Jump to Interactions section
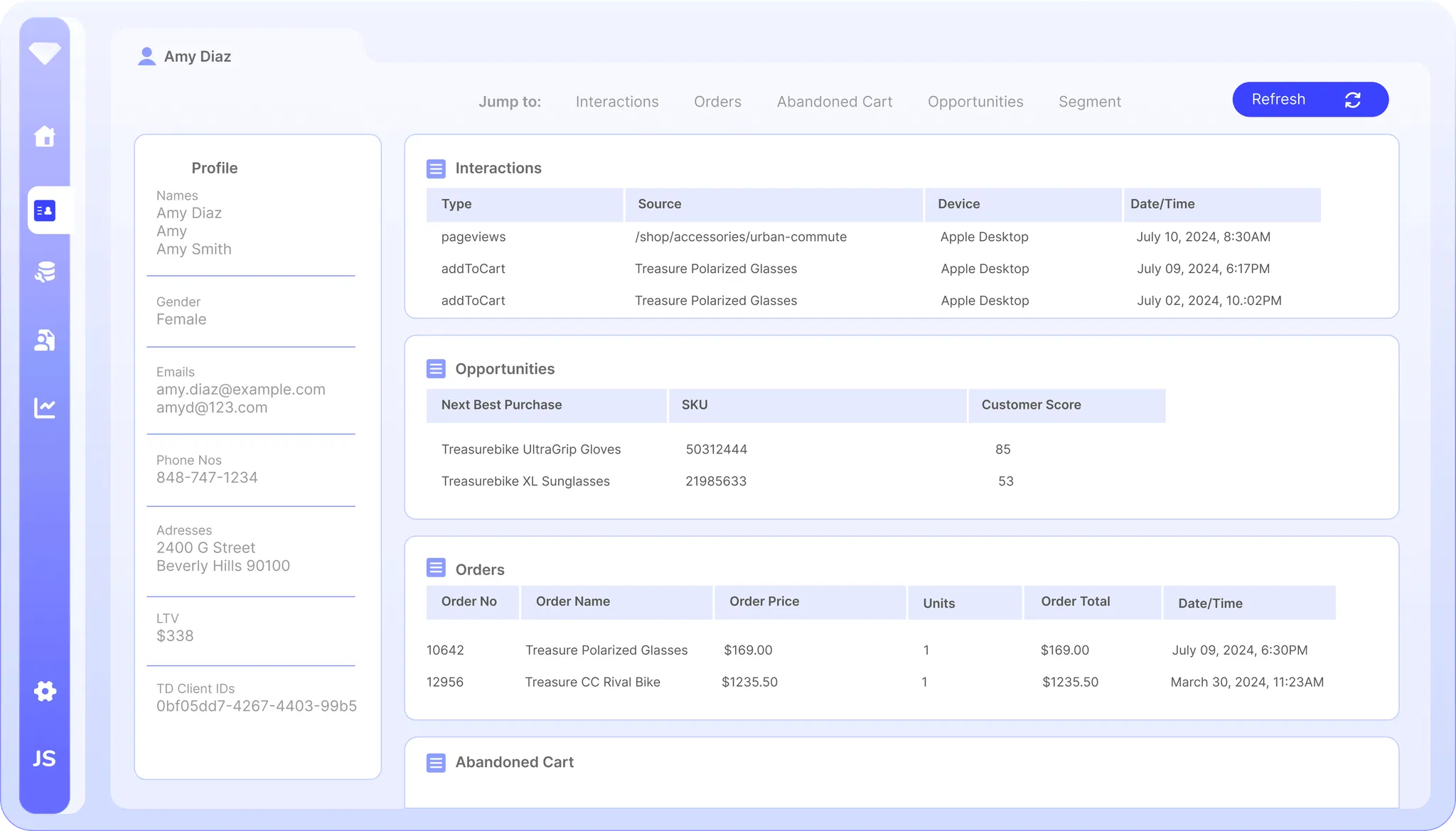 pos(616,102)
